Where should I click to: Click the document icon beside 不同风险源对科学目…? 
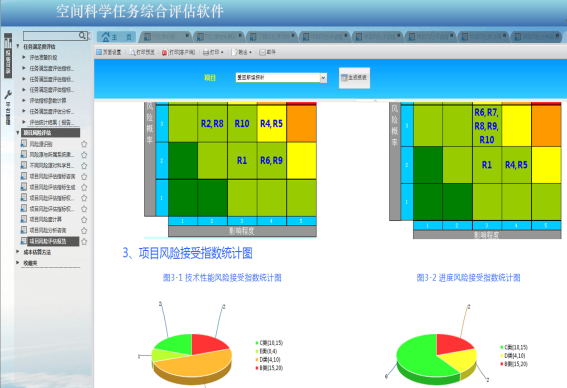point(24,165)
